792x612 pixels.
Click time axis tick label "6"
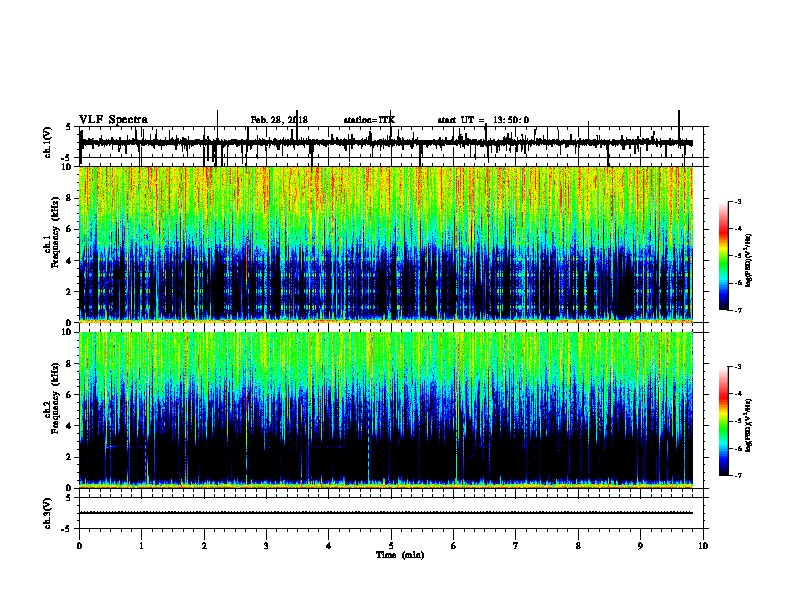pyautogui.click(x=454, y=546)
